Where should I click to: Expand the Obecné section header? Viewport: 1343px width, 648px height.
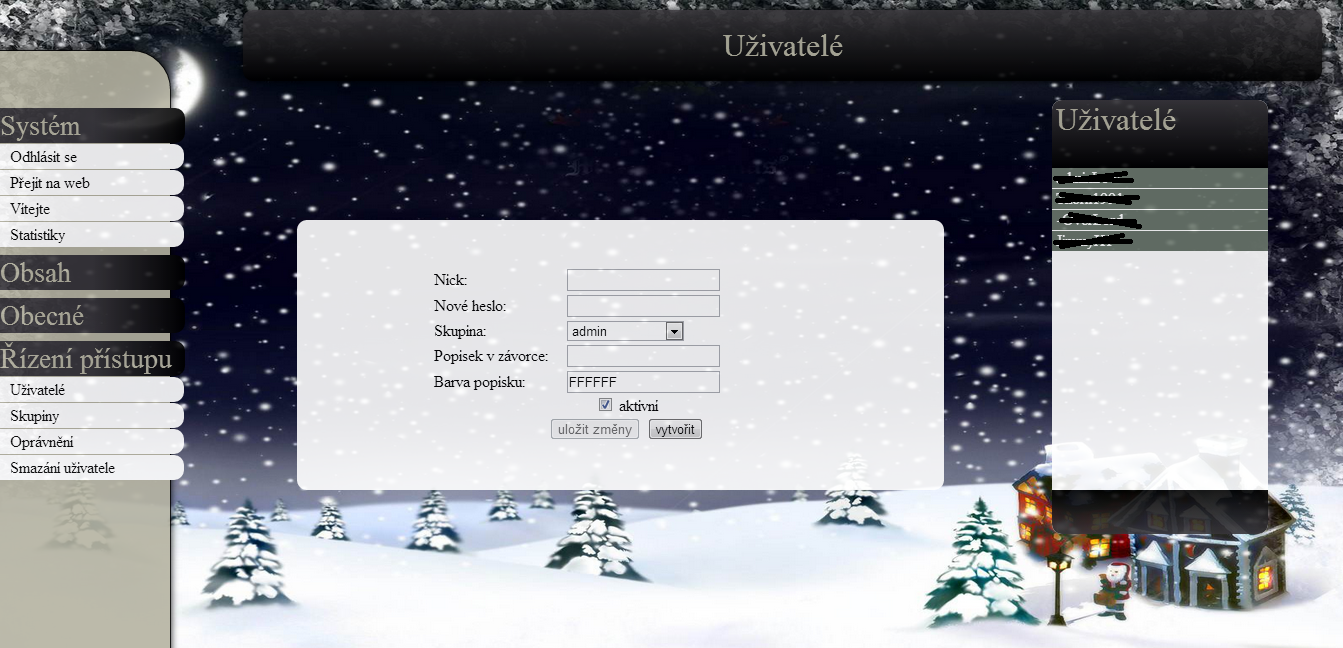click(42, 317)
